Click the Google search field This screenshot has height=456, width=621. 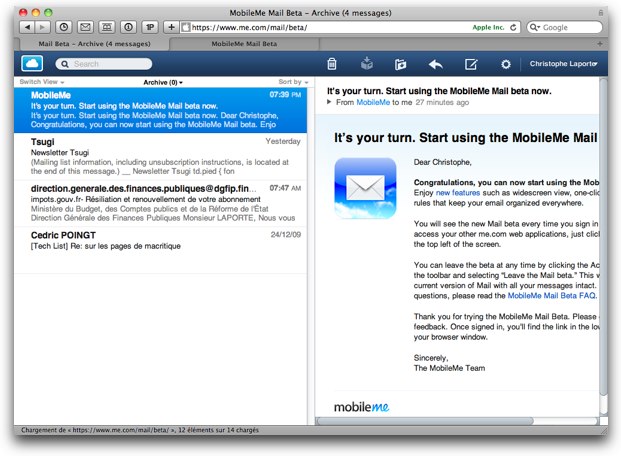(x=564, y=27)
